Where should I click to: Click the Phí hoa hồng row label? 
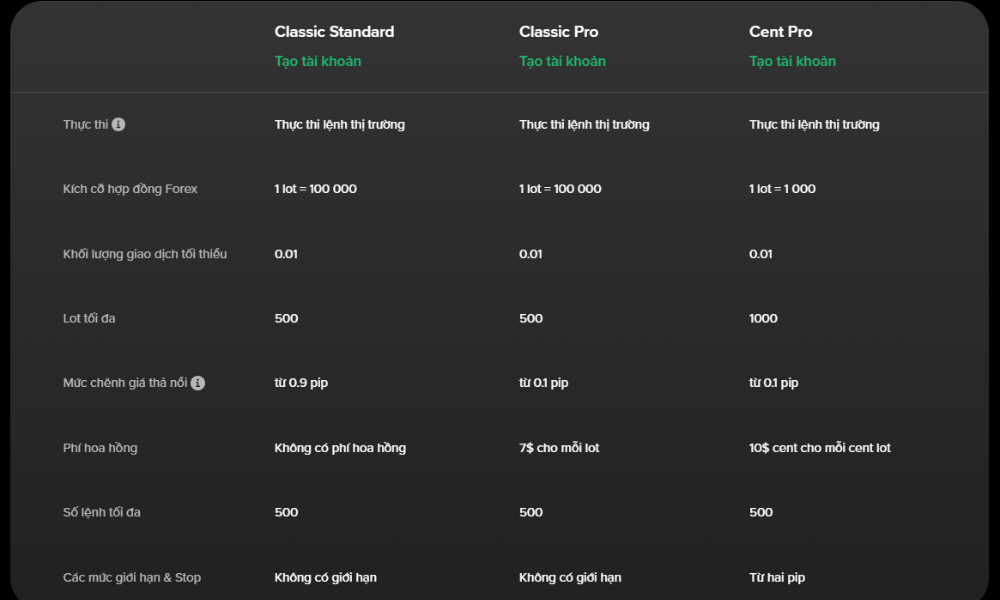(x=100, y=448)
